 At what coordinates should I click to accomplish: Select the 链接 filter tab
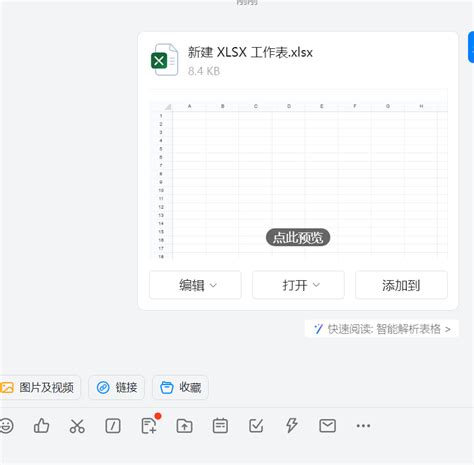click(117, 387)
